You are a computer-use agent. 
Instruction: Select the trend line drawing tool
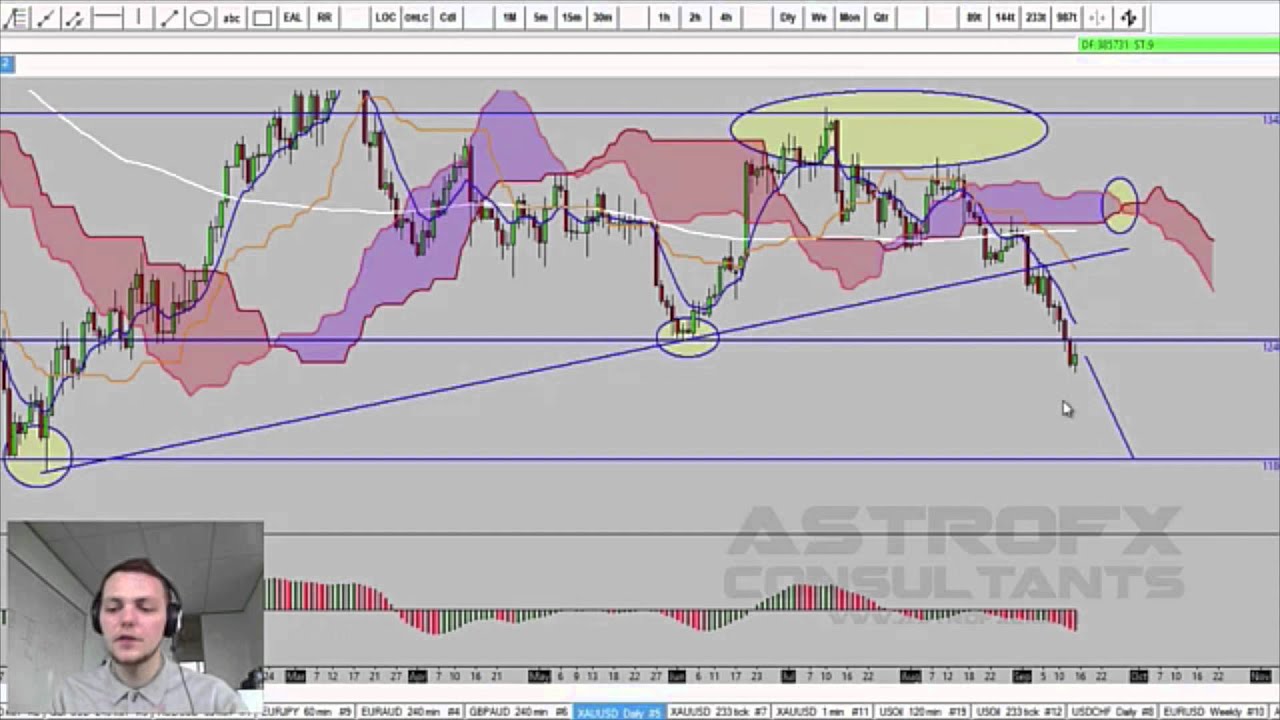pyautogui.click(x=45, y=17)
